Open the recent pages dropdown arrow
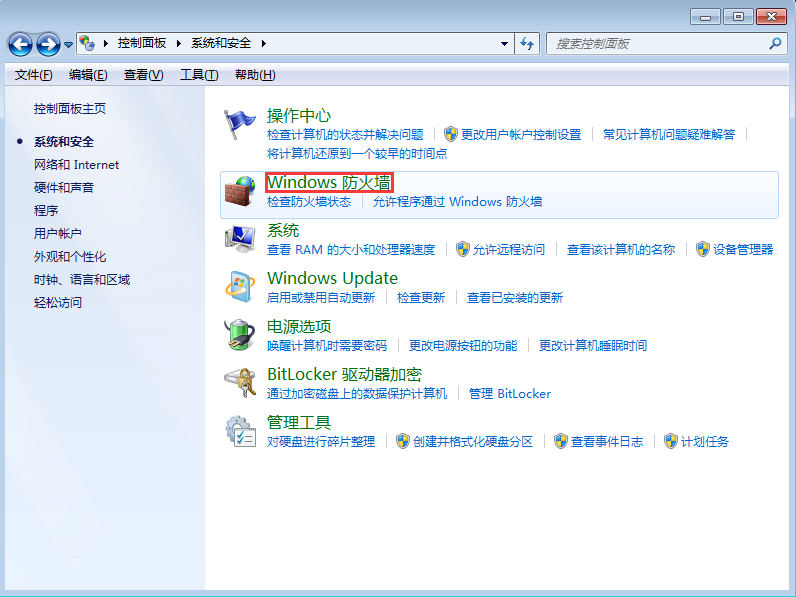This screenshot has width=796, height=597. (x=68, y=44)
